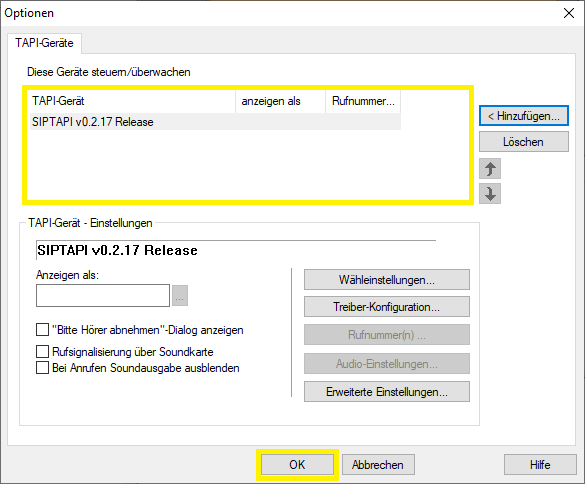585x484 pixels.
Task: Close the Optionen dialog window
Action: pyautogui.click(x=569, y=13)
